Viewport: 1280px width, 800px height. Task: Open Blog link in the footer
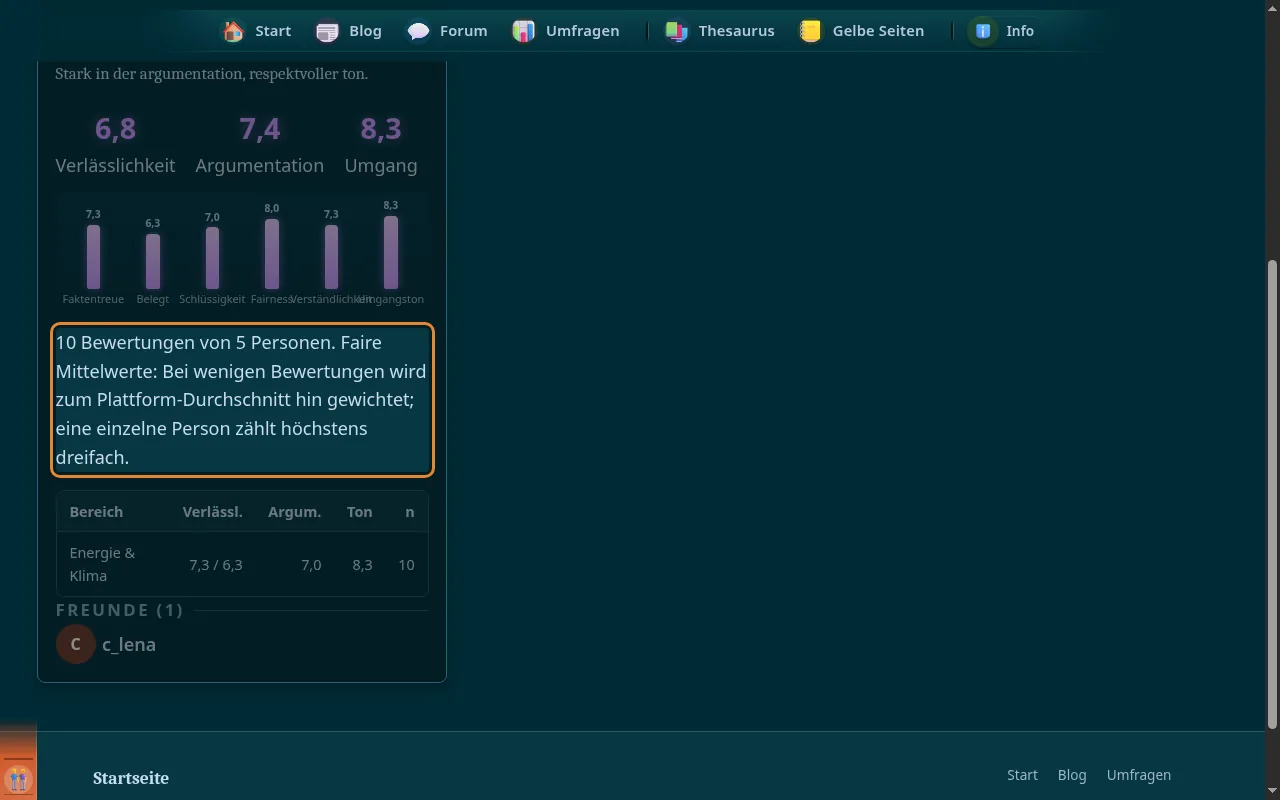pos(1072,775)
